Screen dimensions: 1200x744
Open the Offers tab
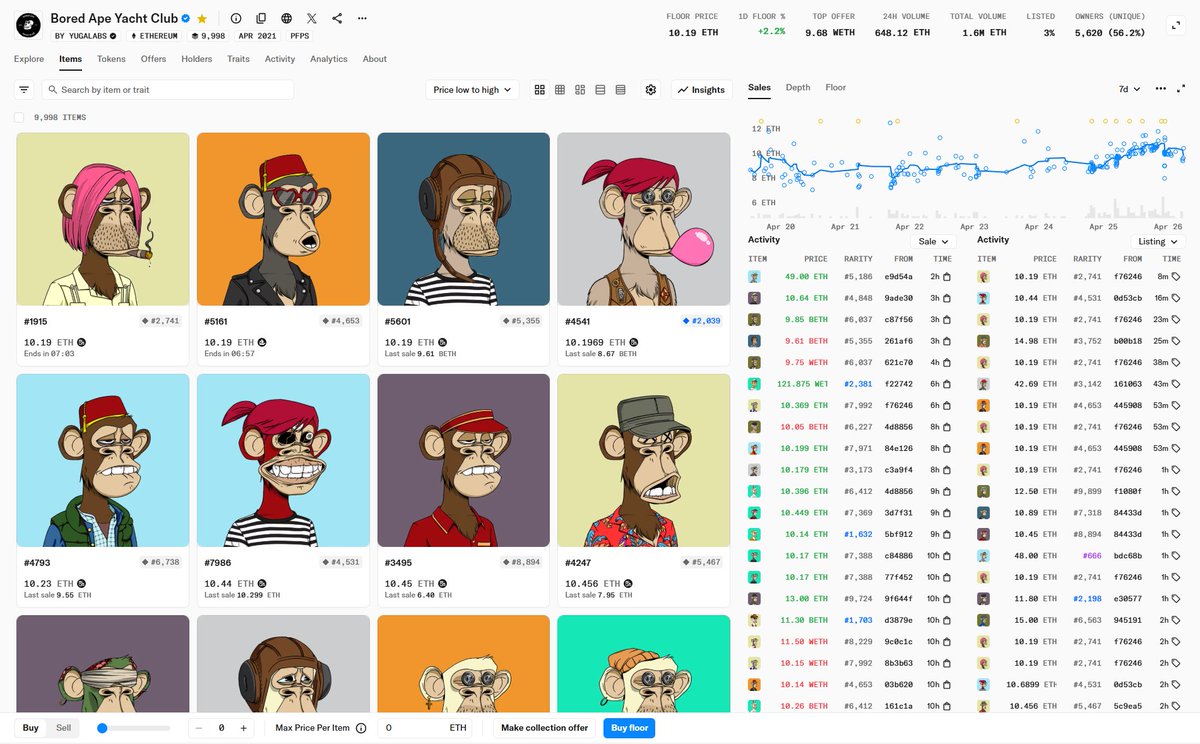tap(154, 59)
